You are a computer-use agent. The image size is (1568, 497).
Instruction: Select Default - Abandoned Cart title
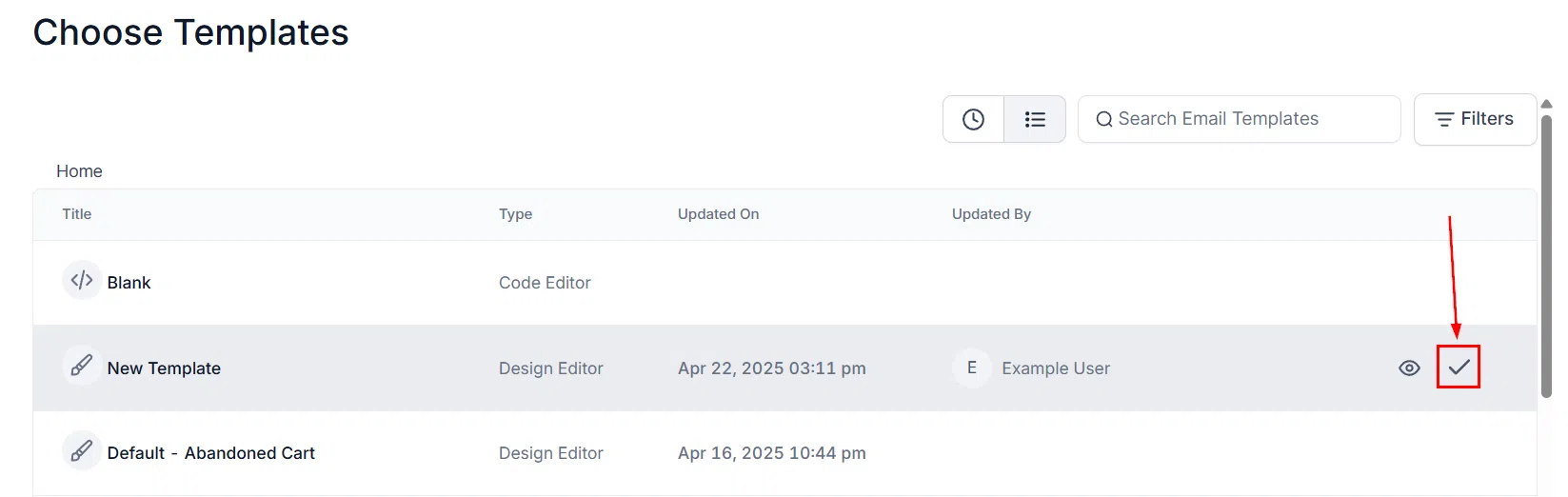point(211,453)
